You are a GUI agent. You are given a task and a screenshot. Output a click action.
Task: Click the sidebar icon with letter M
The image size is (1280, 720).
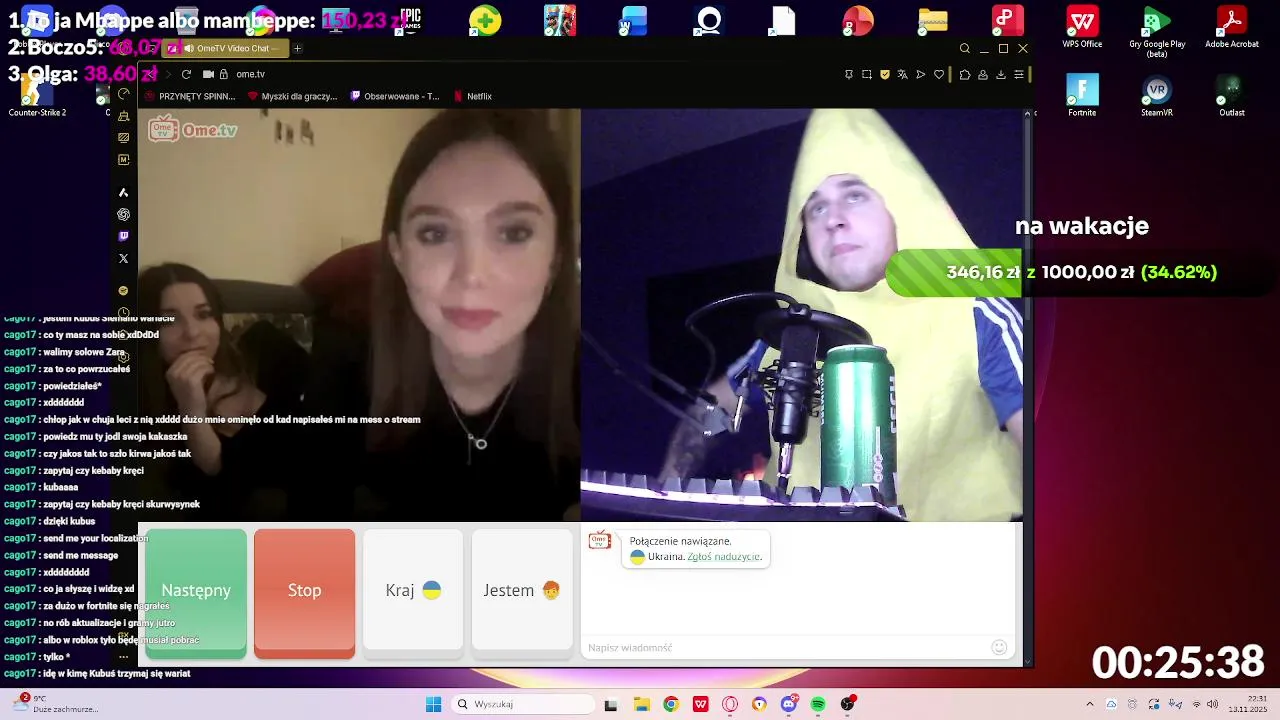tap(124, 160)
